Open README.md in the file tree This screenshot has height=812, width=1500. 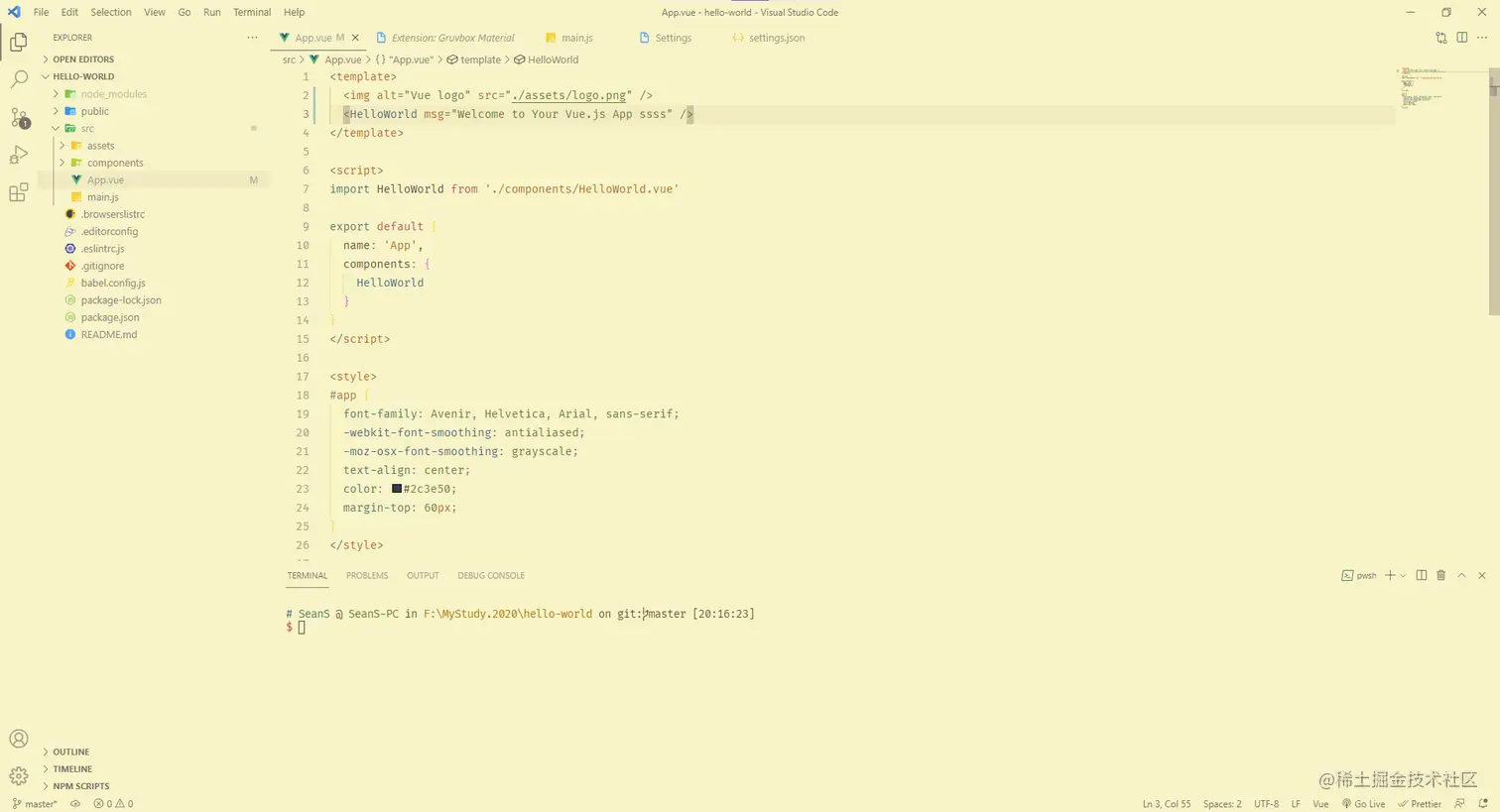[x=109, y=334]
